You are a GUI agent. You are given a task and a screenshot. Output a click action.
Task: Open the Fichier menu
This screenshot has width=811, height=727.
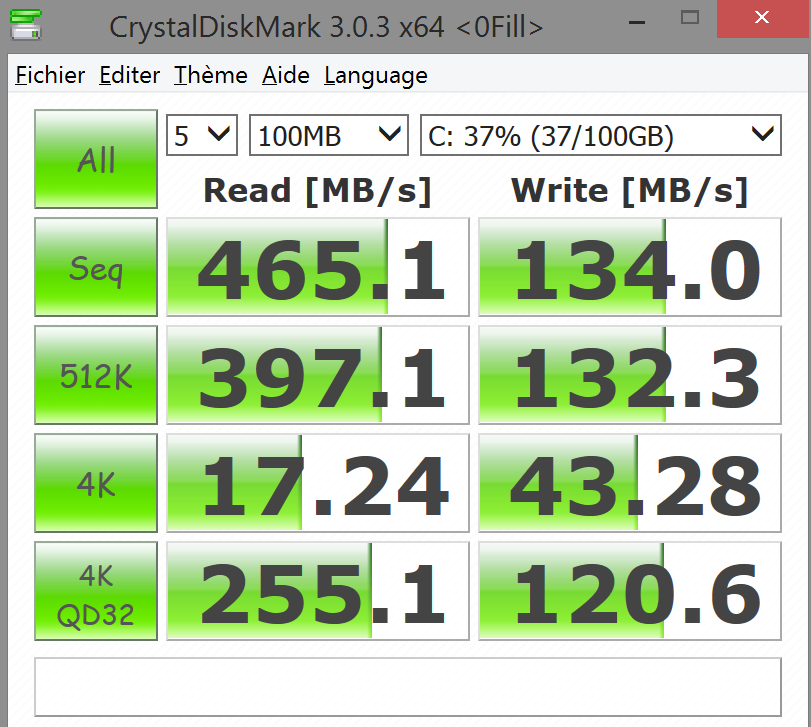coord(50,75)
